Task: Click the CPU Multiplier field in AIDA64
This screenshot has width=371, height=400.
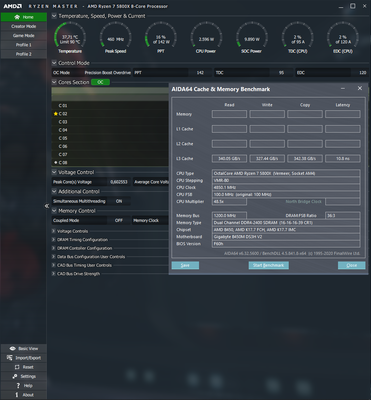Action: point(229,202)
